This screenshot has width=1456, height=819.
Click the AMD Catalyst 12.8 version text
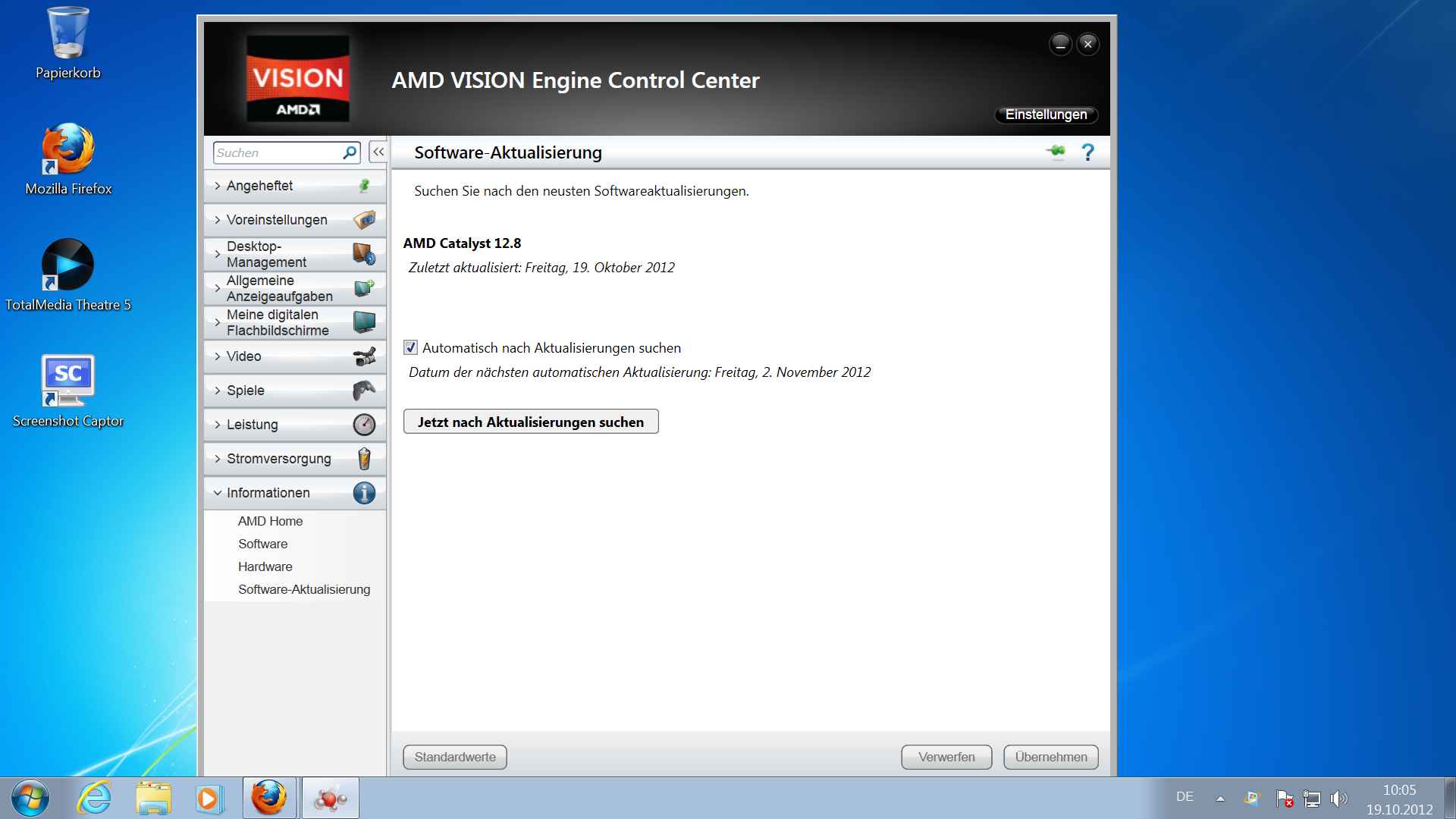coord(462,243)
